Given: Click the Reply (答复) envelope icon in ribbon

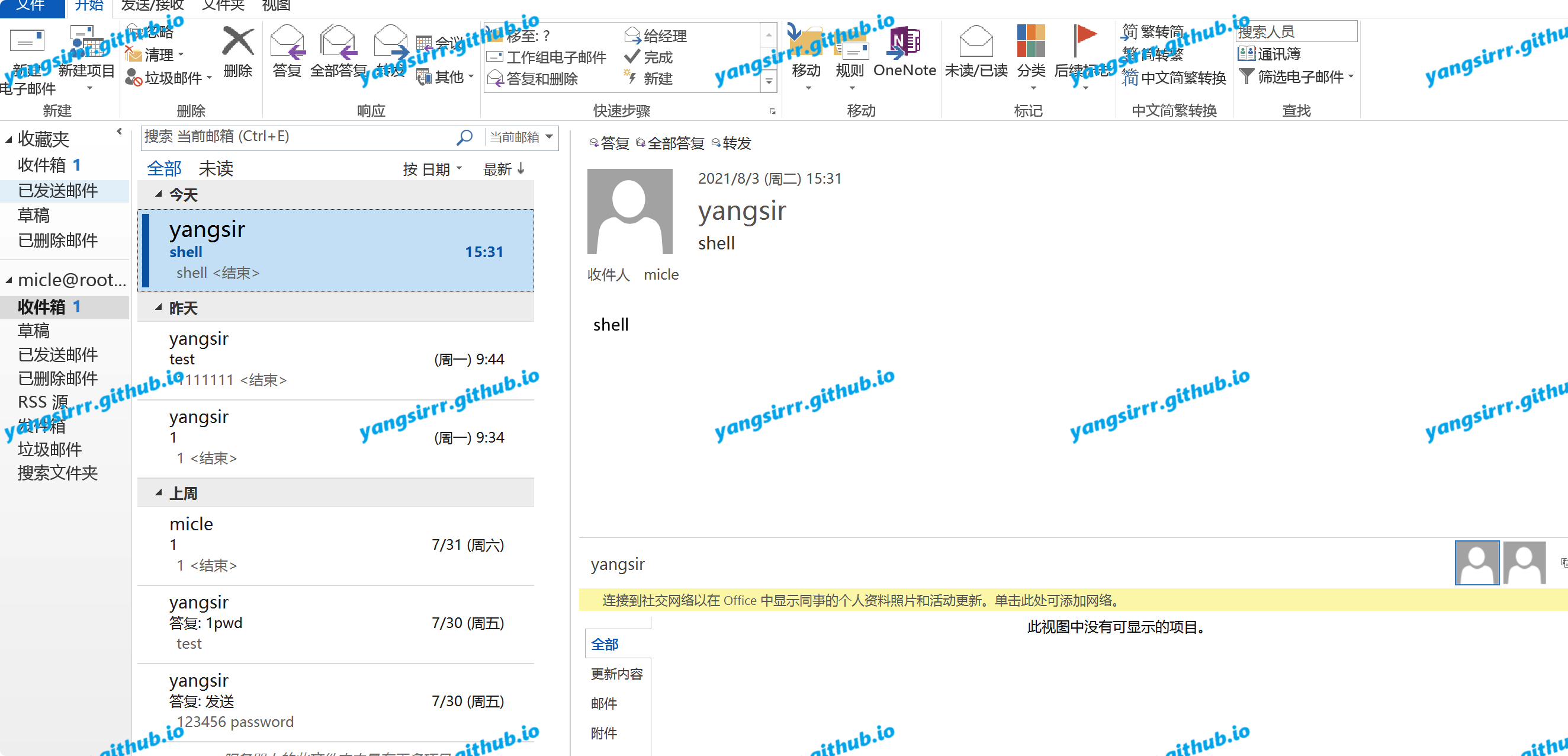Looking at the screenshot, I should (287, 43).
